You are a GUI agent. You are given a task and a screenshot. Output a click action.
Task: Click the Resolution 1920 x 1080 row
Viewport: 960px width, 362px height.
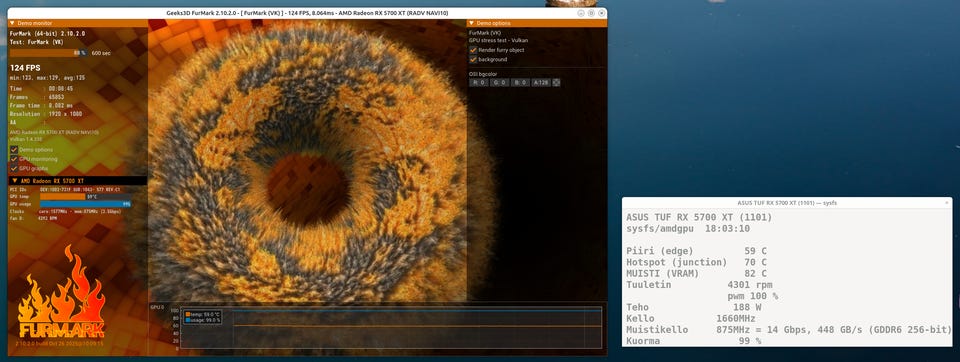click(47, 114)
